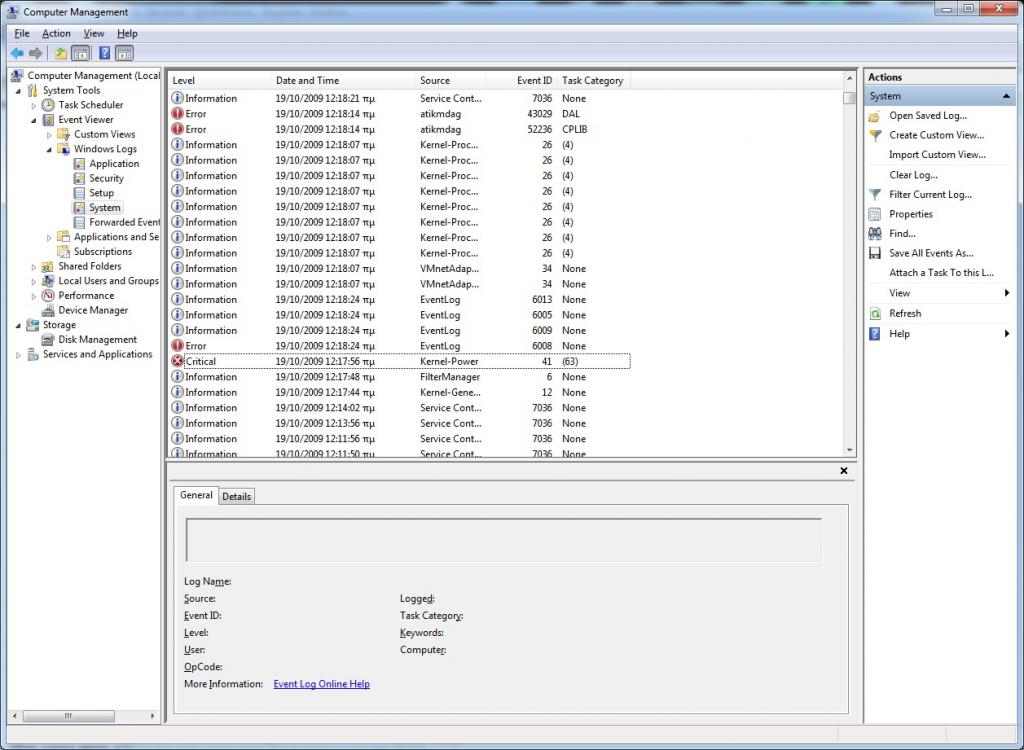
Task: Open the Action menu
Action: (56, 34)
